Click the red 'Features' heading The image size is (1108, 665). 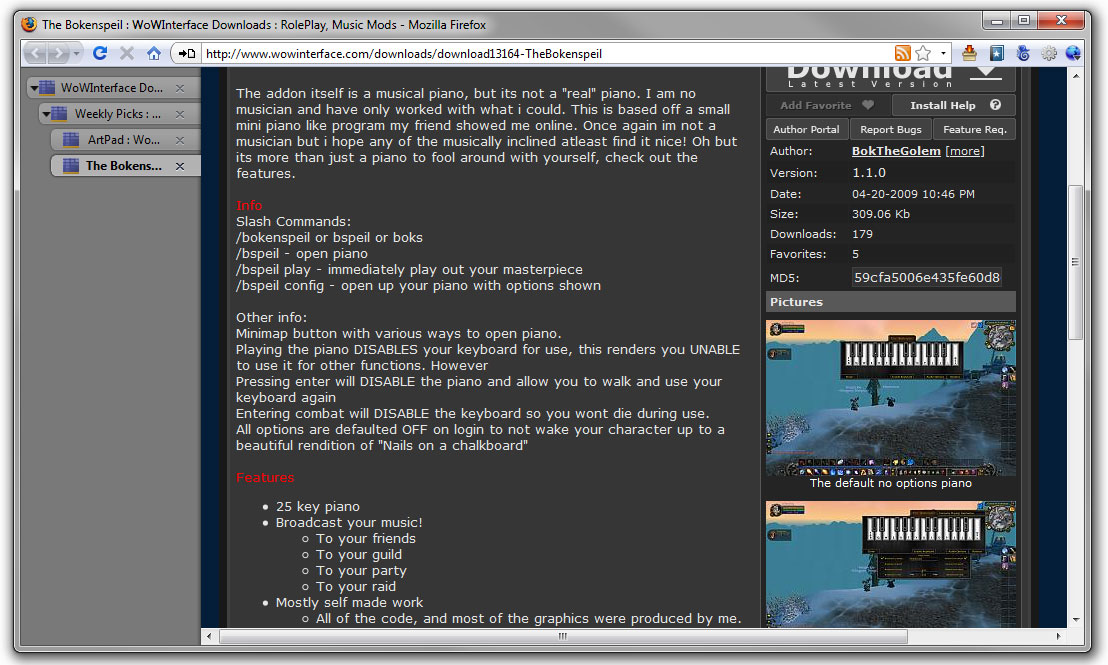tap(265, 478)
